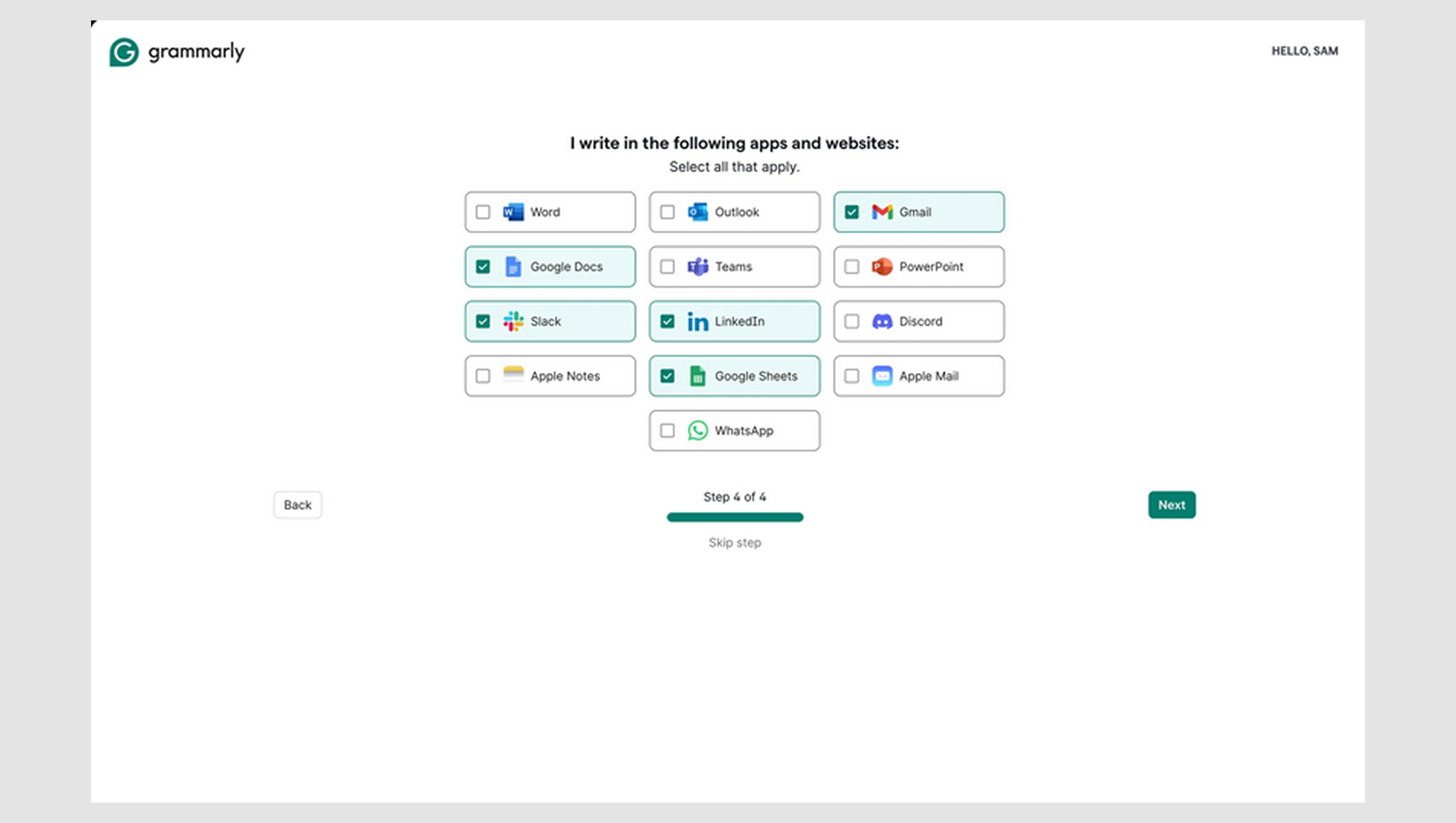Continue with the Next button
Viewport: 1456px width, 823px height.
(1171, 505)
